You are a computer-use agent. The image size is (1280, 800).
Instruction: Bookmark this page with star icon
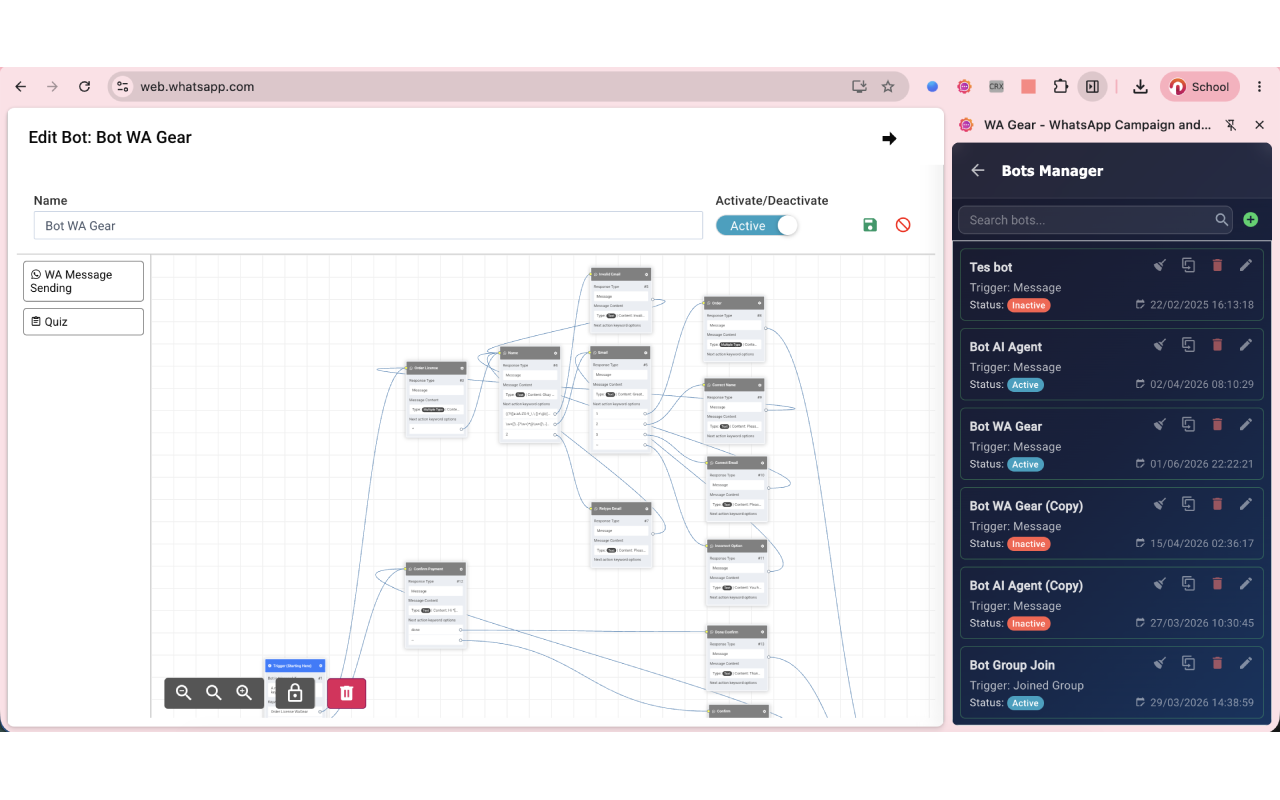point(888,87)
